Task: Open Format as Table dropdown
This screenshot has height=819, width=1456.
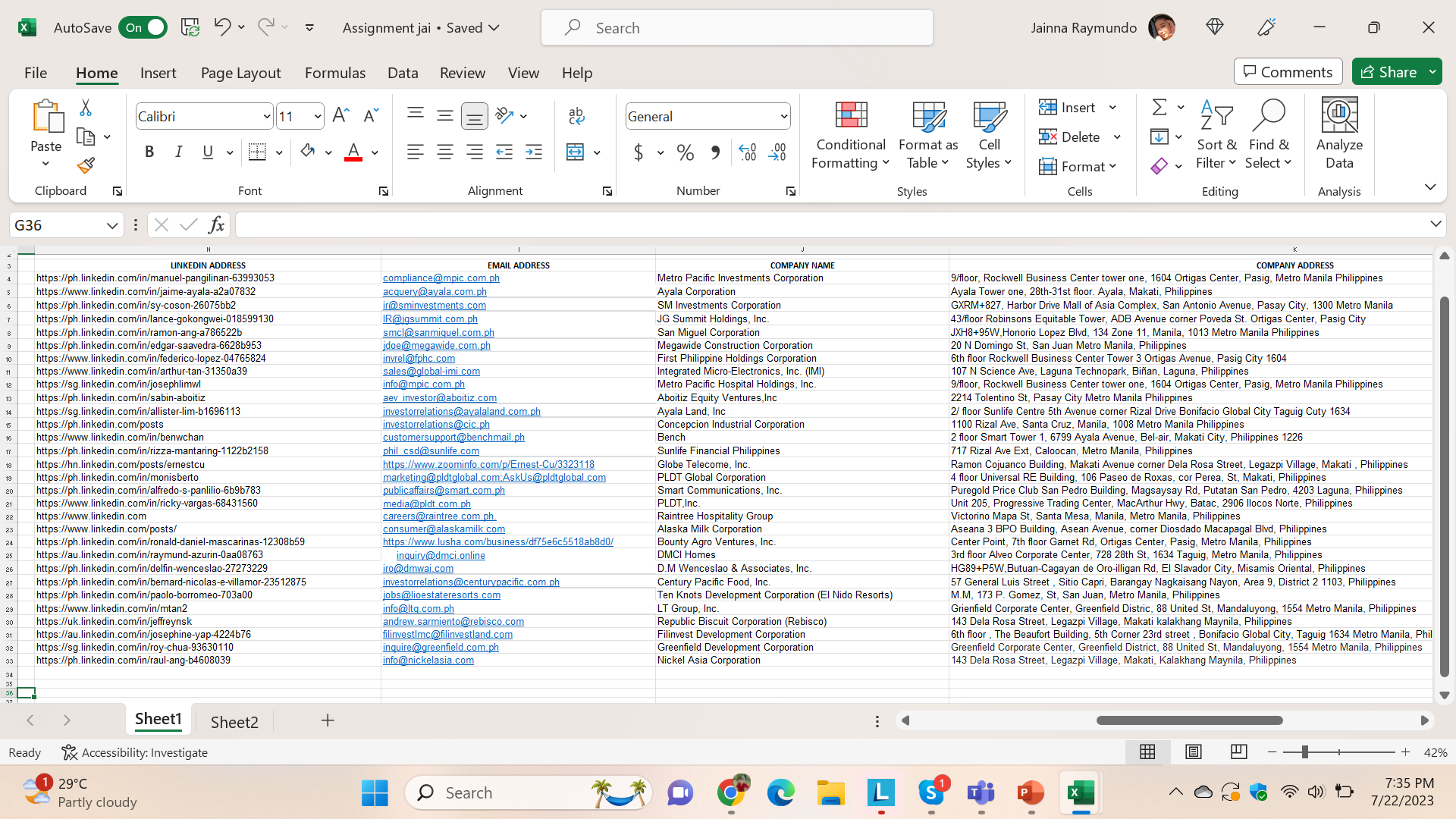Action: click(x=928, y=136)
